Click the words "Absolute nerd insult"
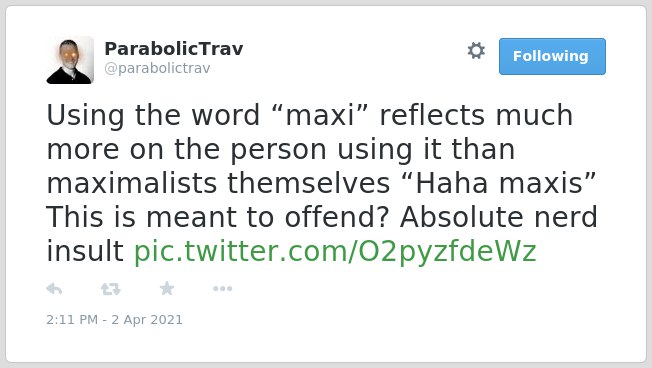652x368 pixels. (x=322, y=234)
